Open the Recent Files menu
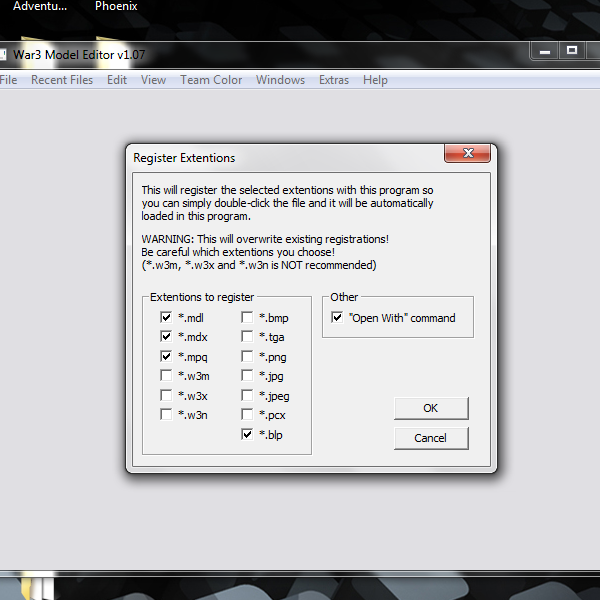 coord(62,80)
